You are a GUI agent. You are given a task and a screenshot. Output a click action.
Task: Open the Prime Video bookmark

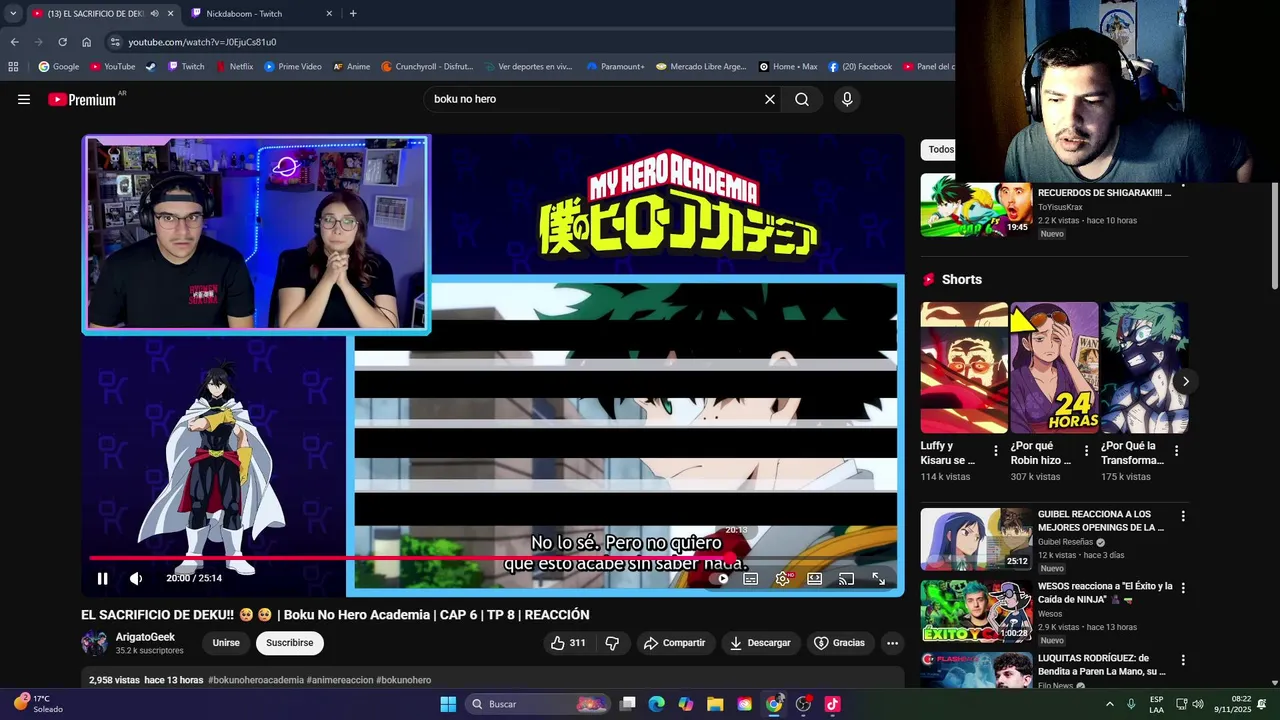(x=292, y=67)
